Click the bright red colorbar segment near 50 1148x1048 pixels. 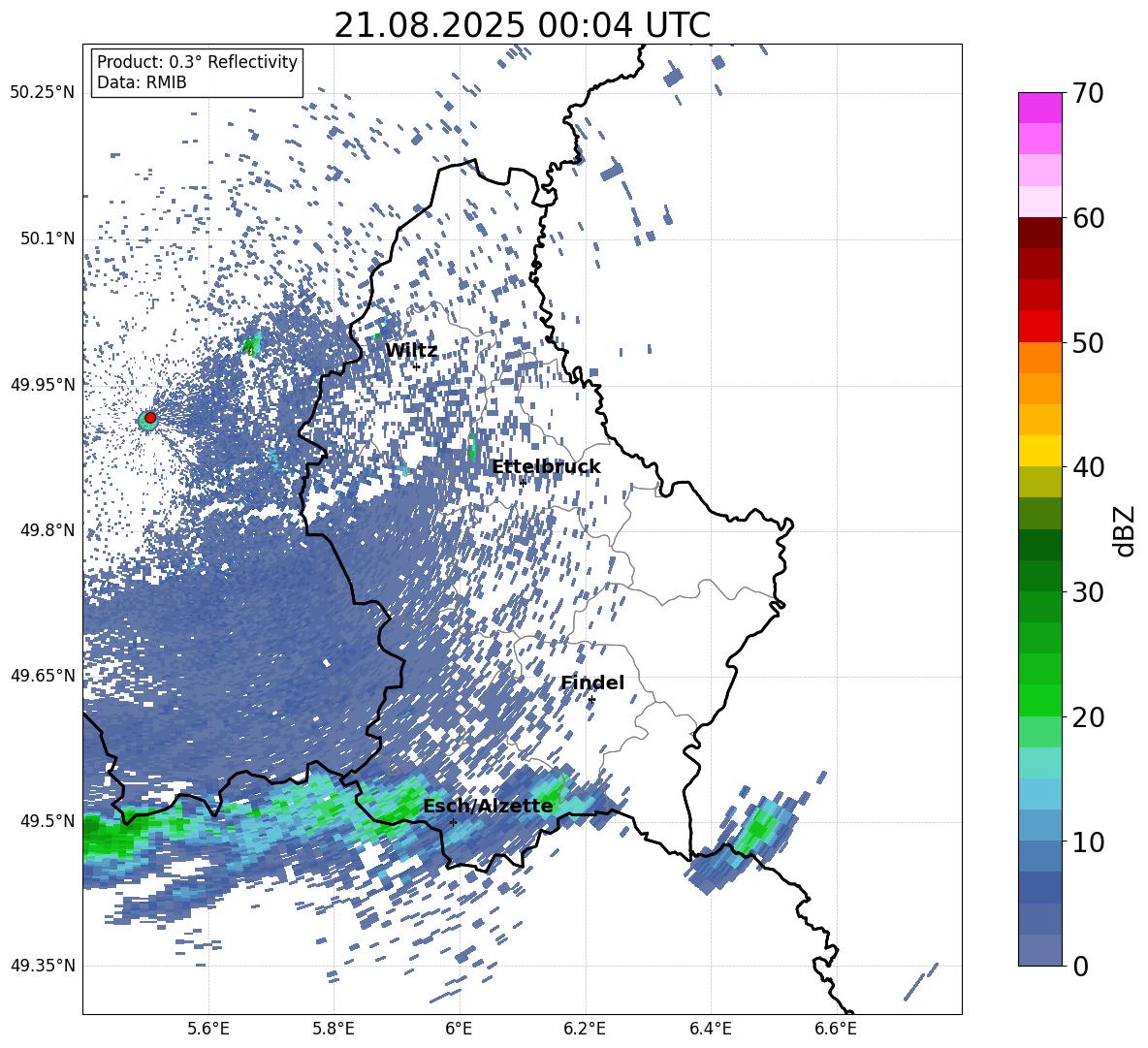pos(1039,327)
